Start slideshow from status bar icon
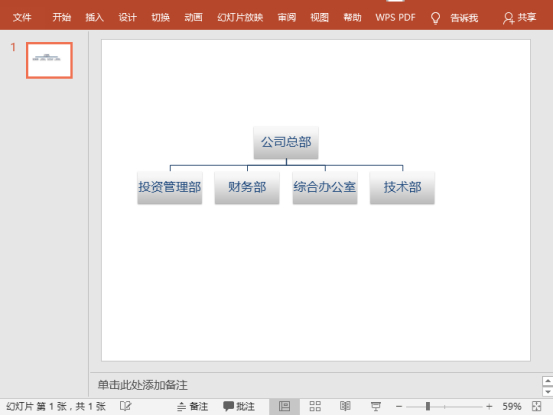 point(376,406)
